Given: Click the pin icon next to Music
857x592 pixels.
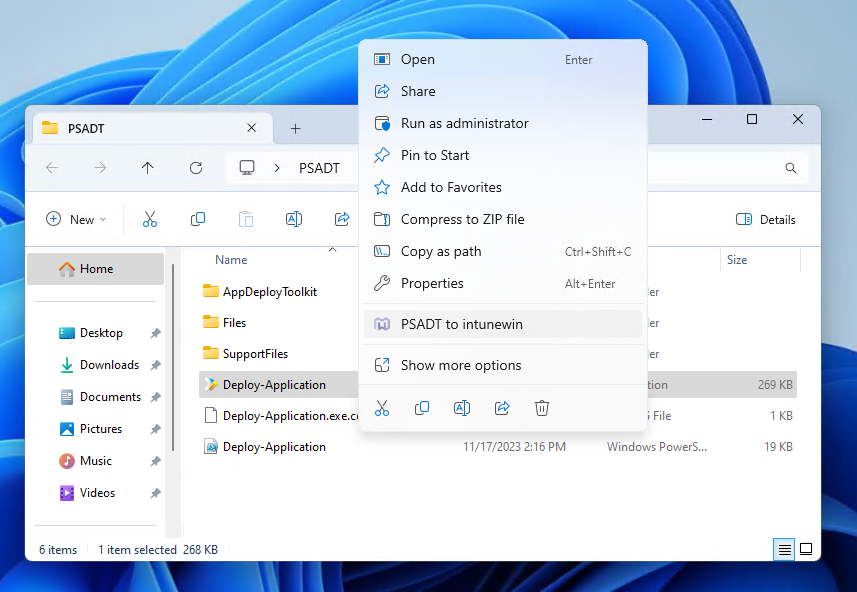Looking at the screenshot, I should [x=156, y=461].
